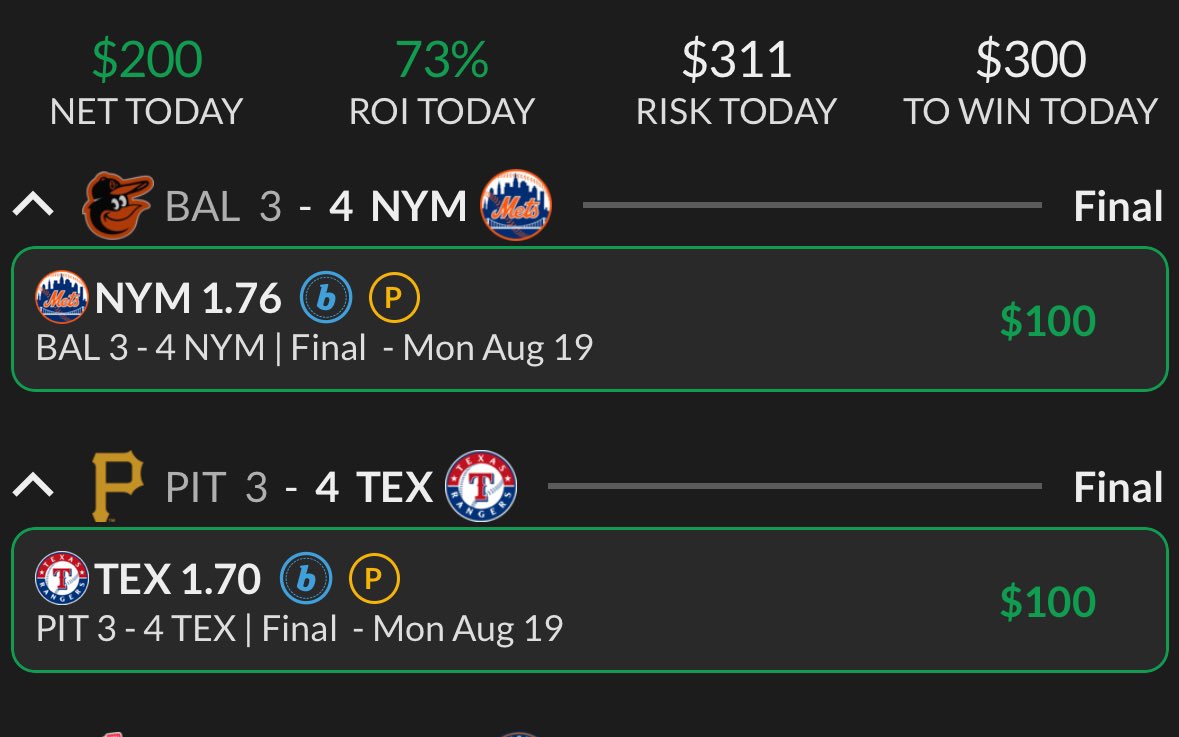Tap blue 'b' badge on TEX bet
This screenshot has height=737, width=1179.
(306, 579)
